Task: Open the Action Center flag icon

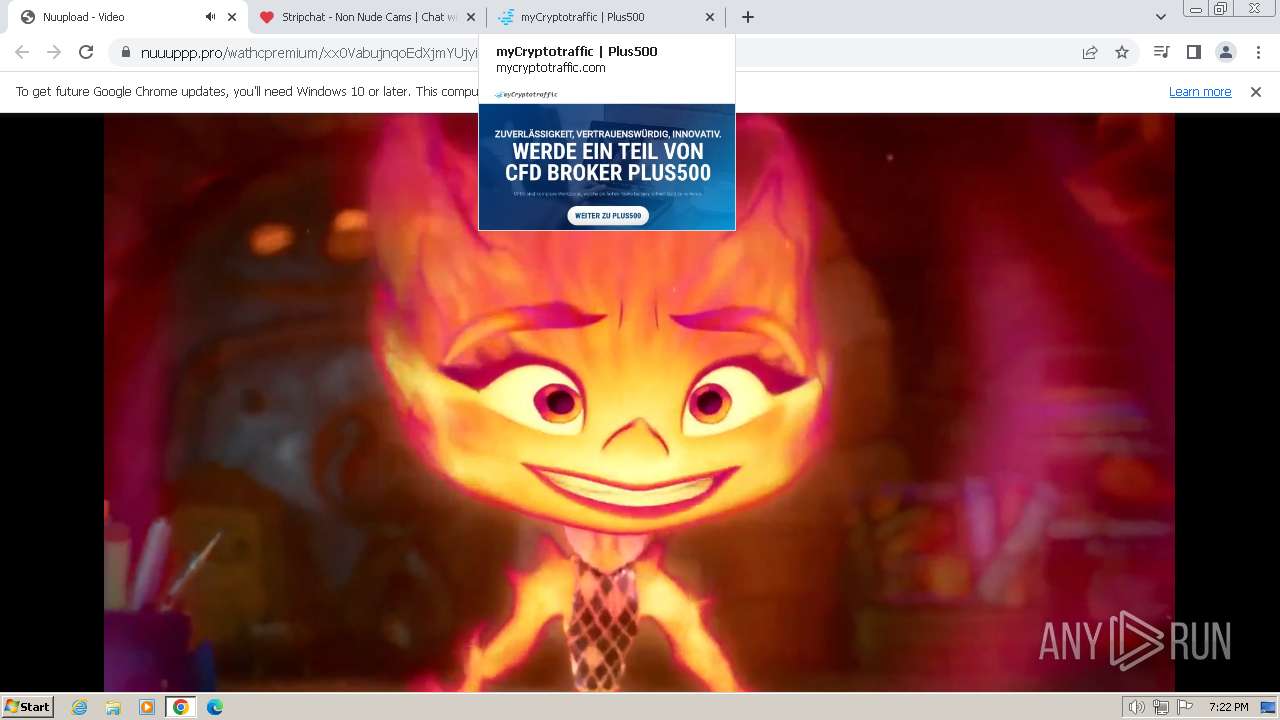Action: coord(1185,707)
